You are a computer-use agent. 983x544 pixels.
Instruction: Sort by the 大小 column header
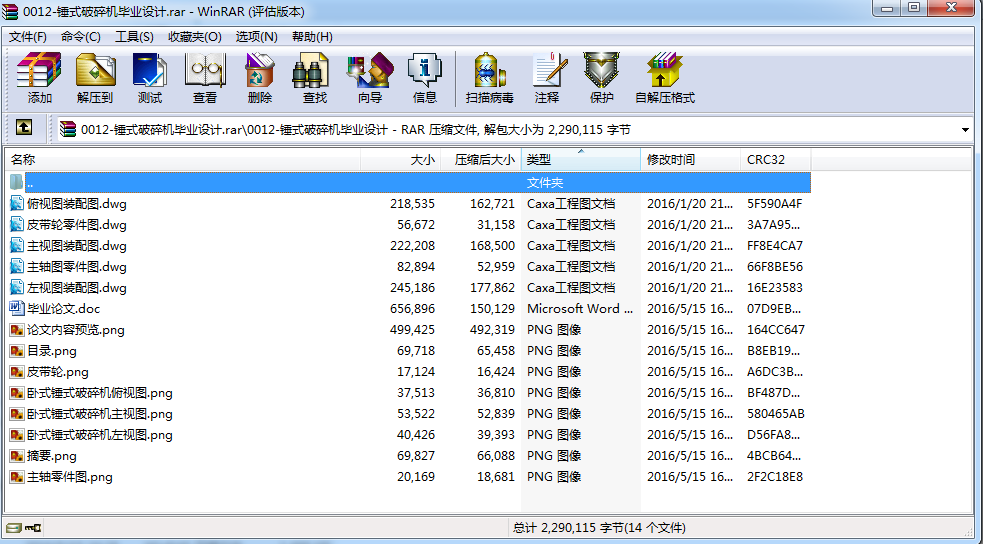point(401,159)
